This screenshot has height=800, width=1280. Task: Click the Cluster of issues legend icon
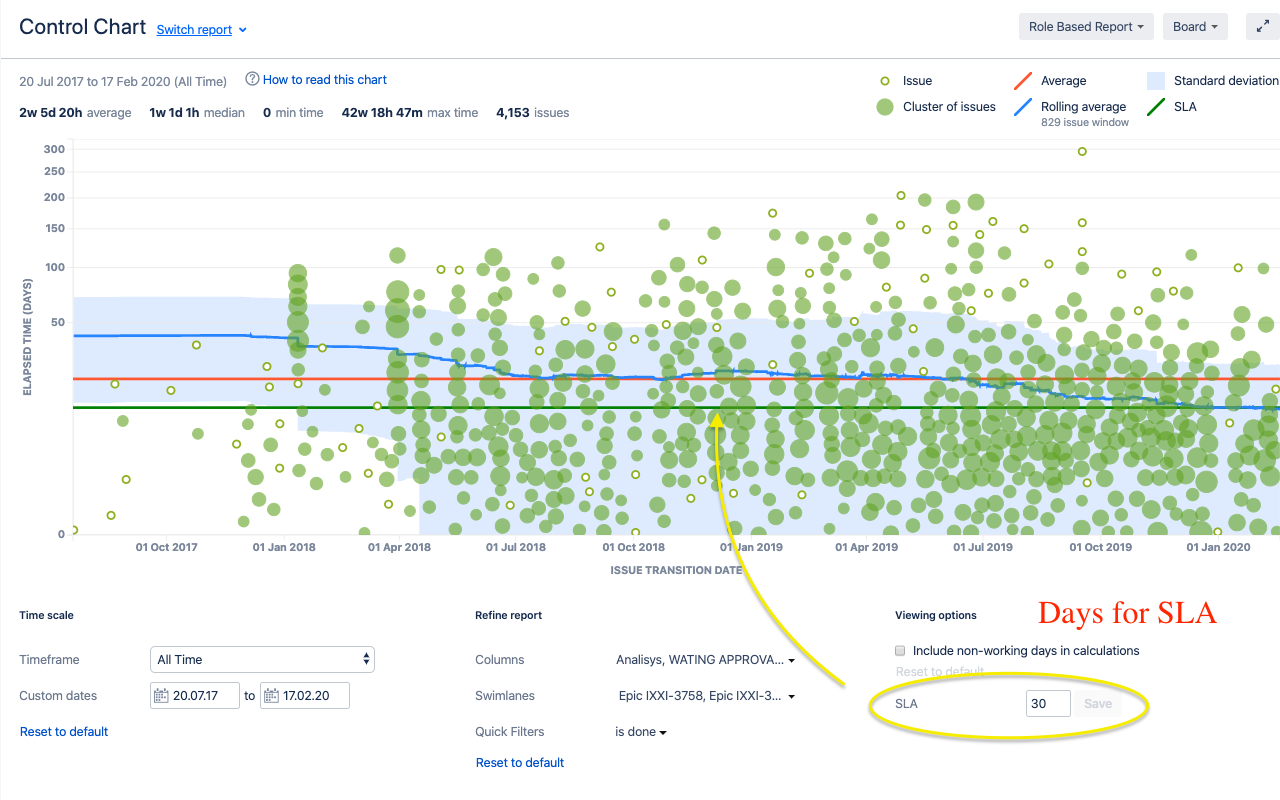pyautogui.click(x=884, y=107)
